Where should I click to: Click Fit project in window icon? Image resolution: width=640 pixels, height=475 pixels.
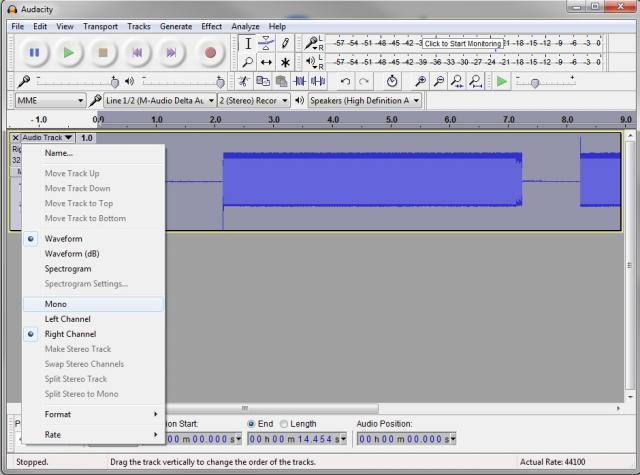coord(476,82)
